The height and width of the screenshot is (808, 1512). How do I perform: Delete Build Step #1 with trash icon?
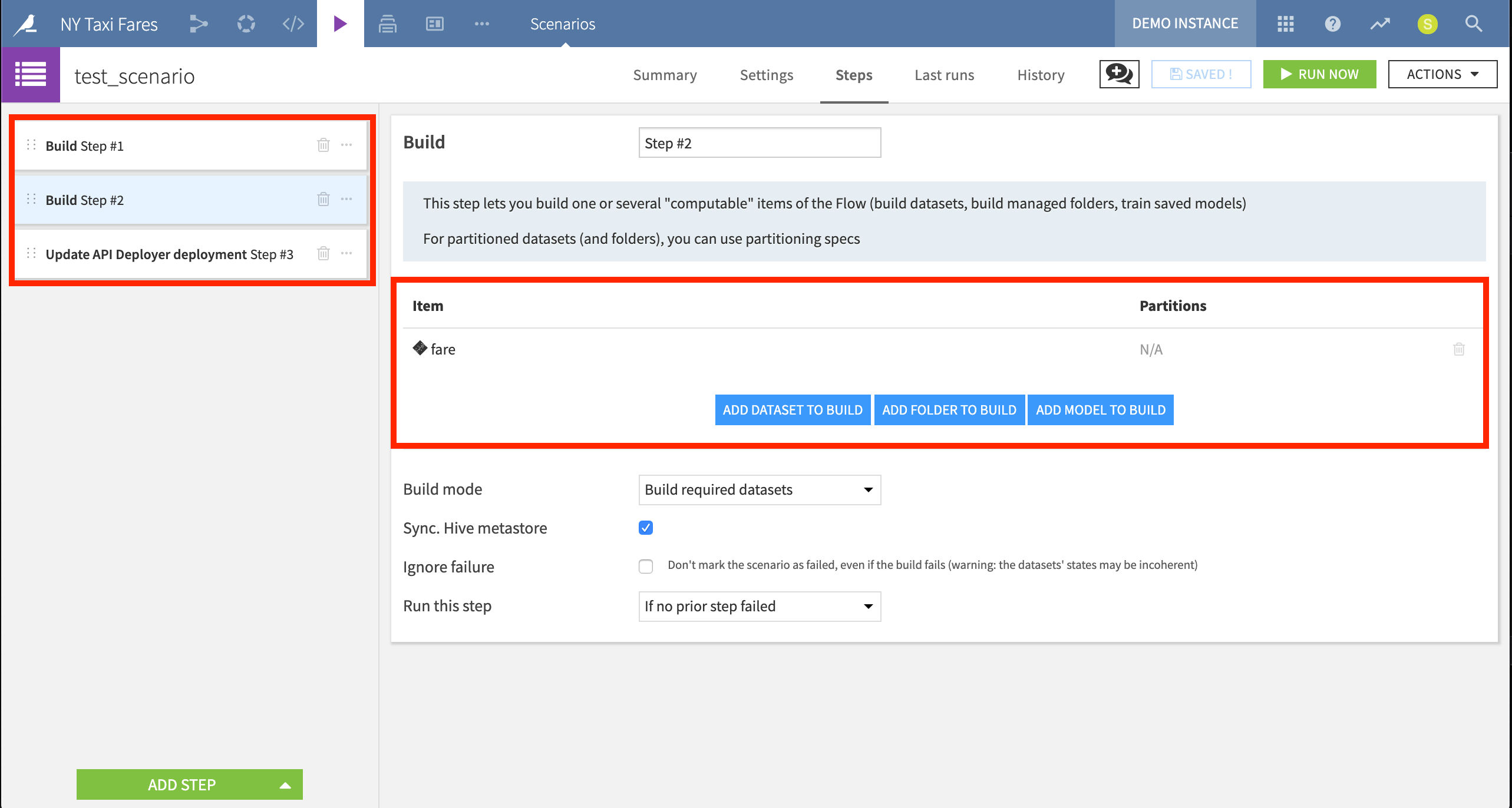[x=323, y=145]
